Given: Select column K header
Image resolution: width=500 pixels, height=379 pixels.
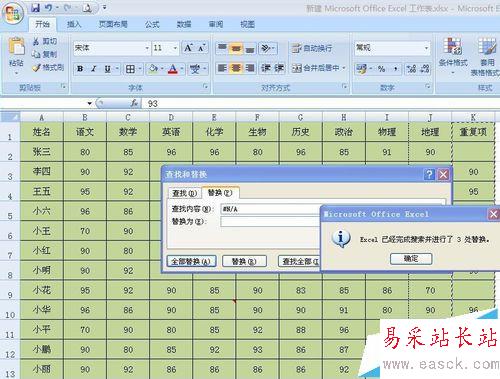Looking at the screenshot, I should click(473, 117).
